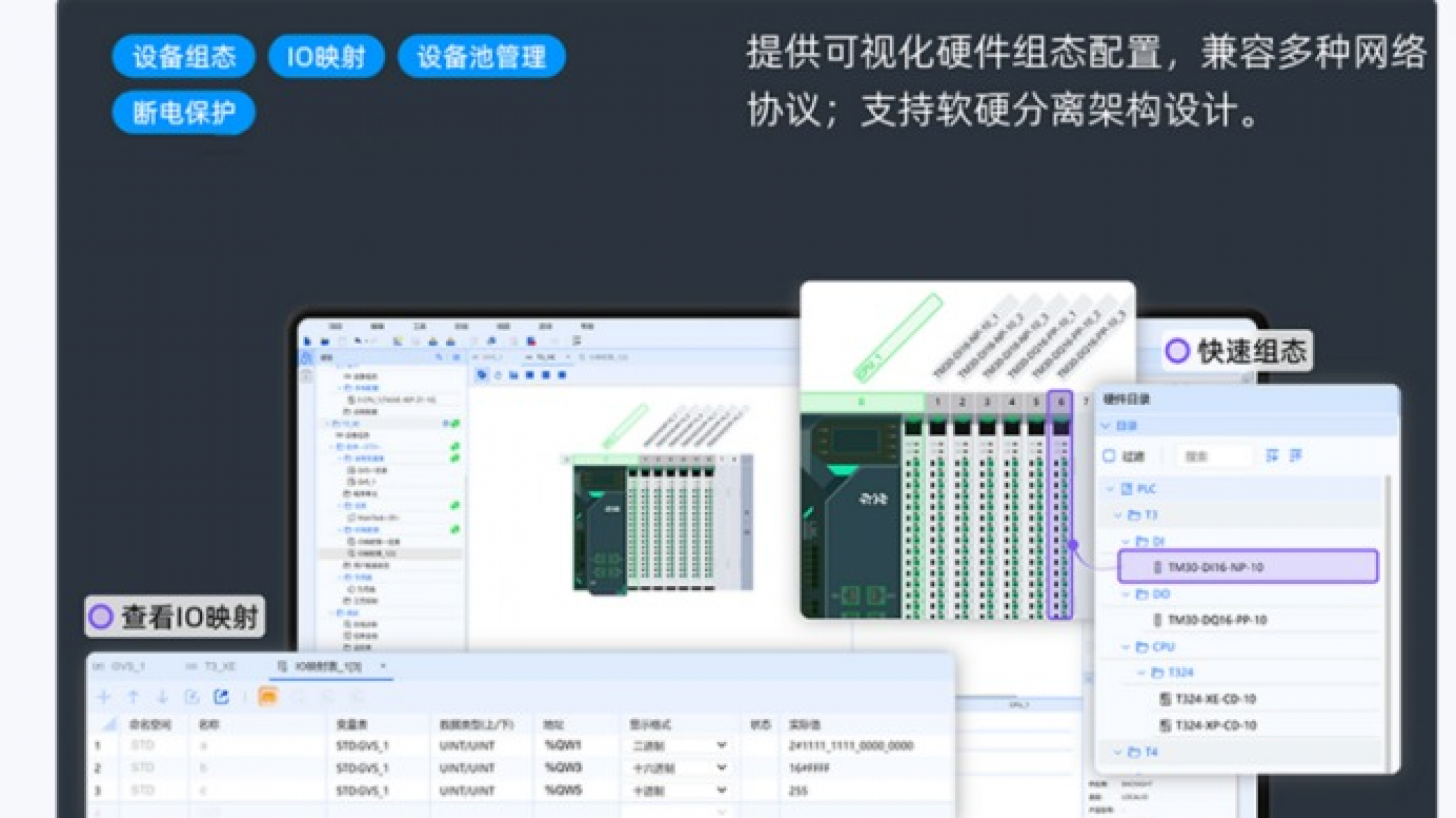The height and width of the screenshot is (818, 1456).
Task: Collapse the DO folder in catalog tree
Action: [1126, 594]
